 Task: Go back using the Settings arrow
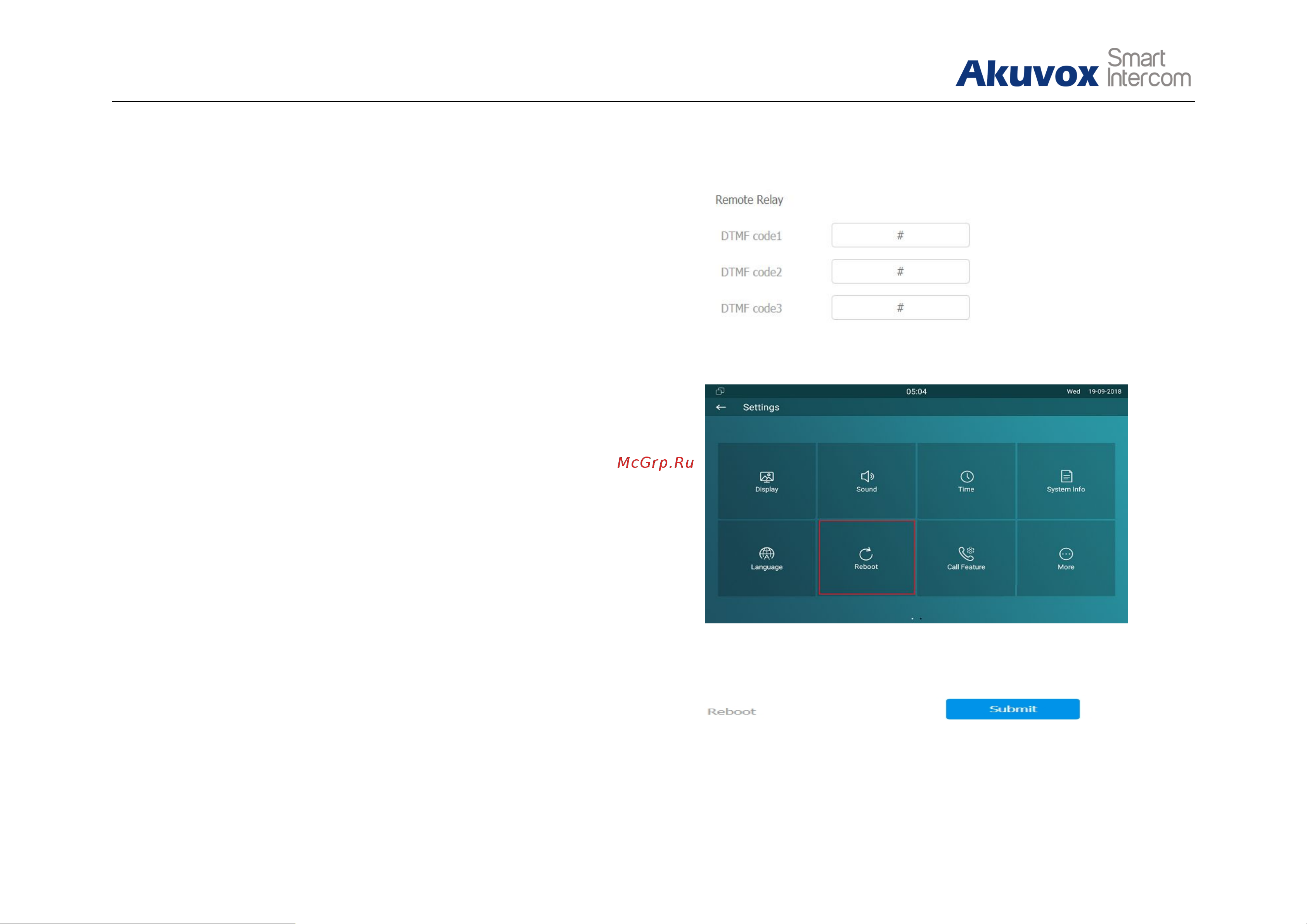(721, 407)
